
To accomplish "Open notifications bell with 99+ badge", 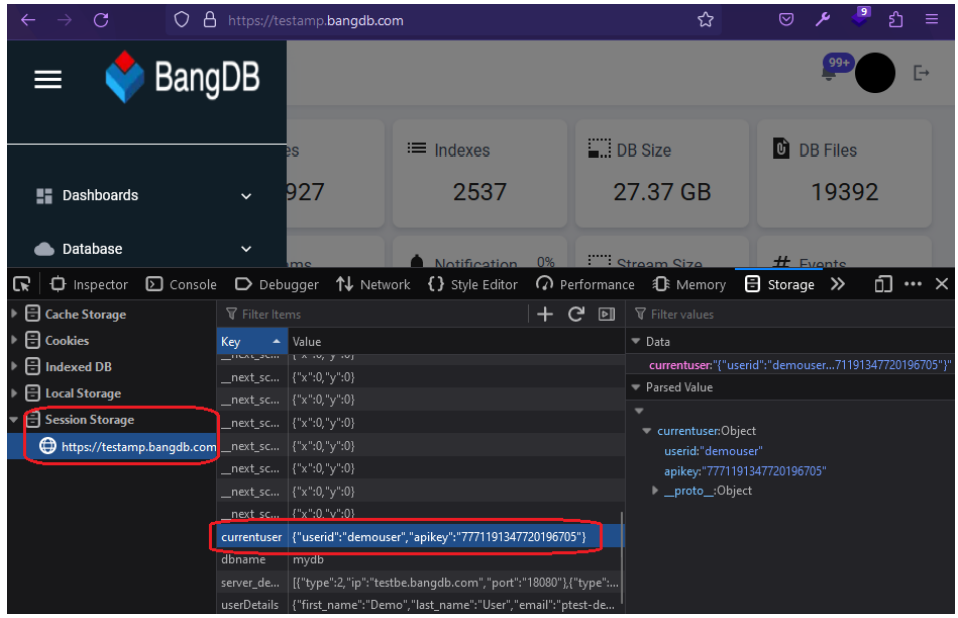I will coord(835,68).
